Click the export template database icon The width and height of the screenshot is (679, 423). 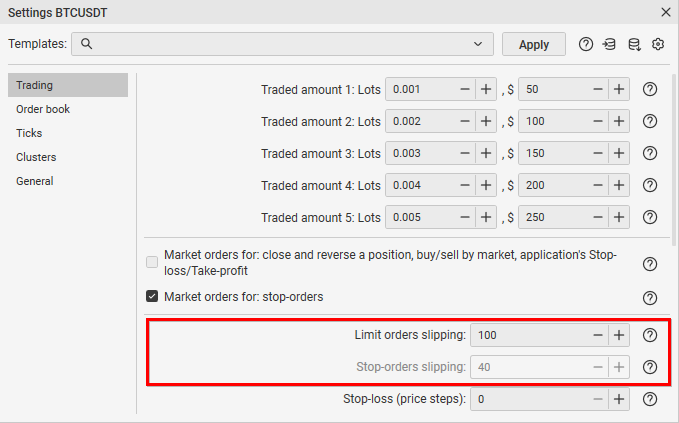pyautogui.click(x=634, y=44)
